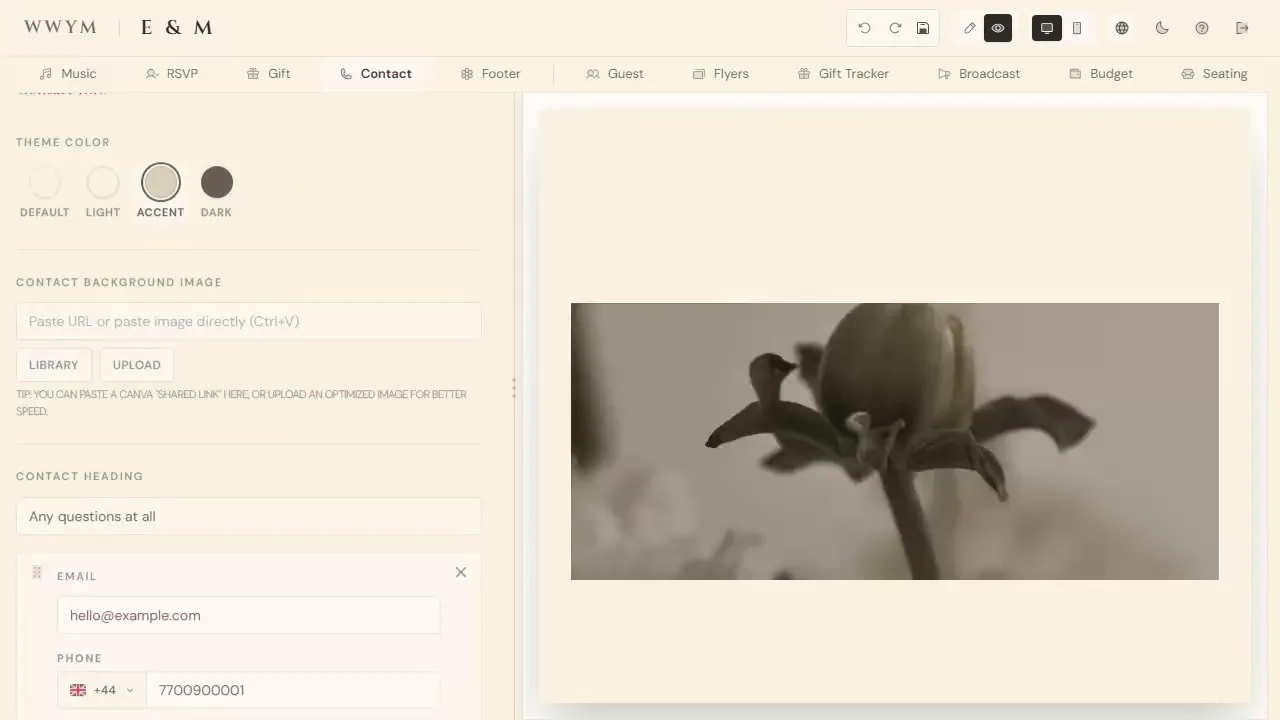The height and width of the screenshot is (720, 1280).
Task: Switch to the Seating tab
Action: pyautogui.click(x=1214, y=73)
